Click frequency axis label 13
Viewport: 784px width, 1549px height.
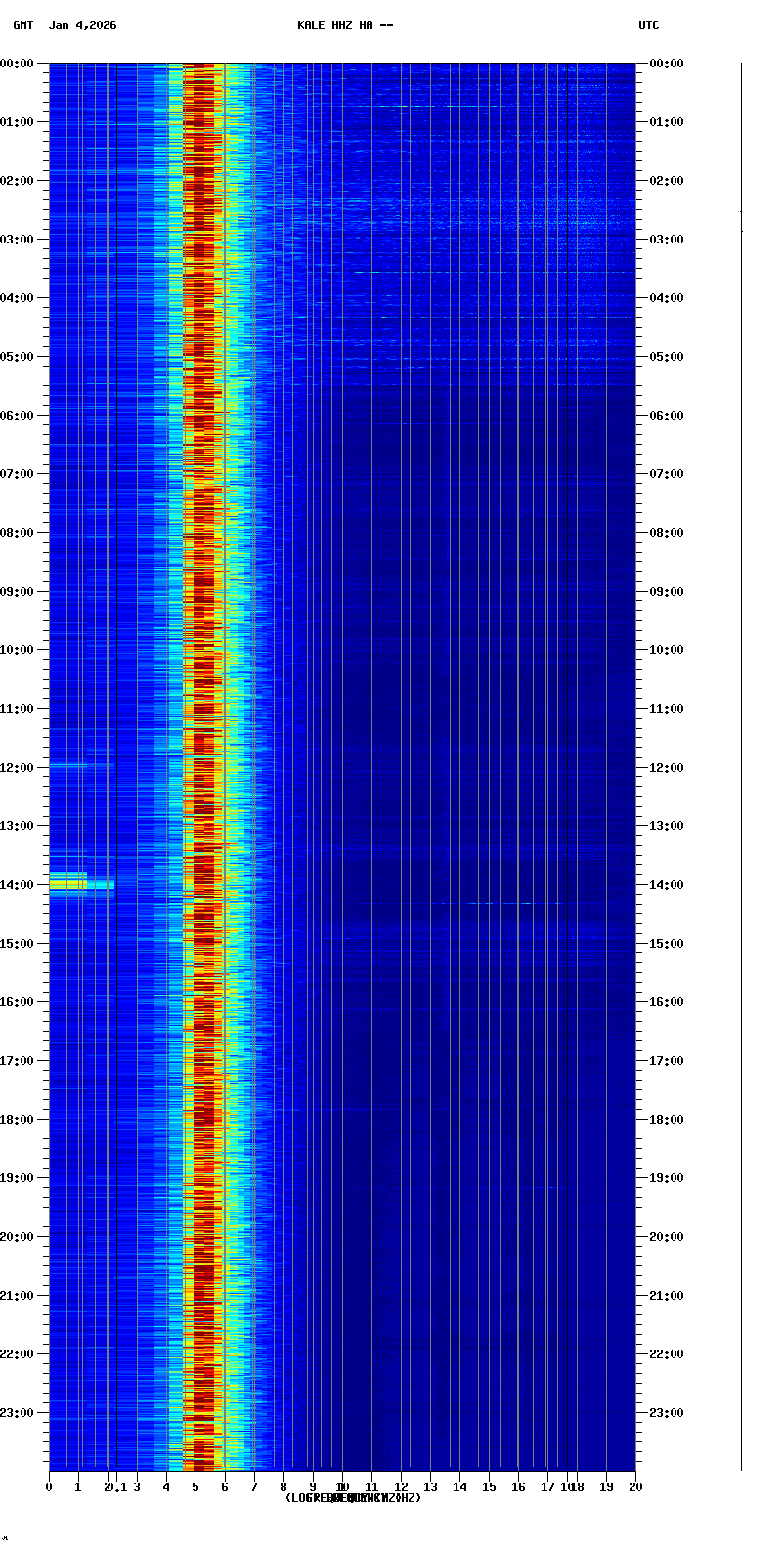tap(430, 1487)
